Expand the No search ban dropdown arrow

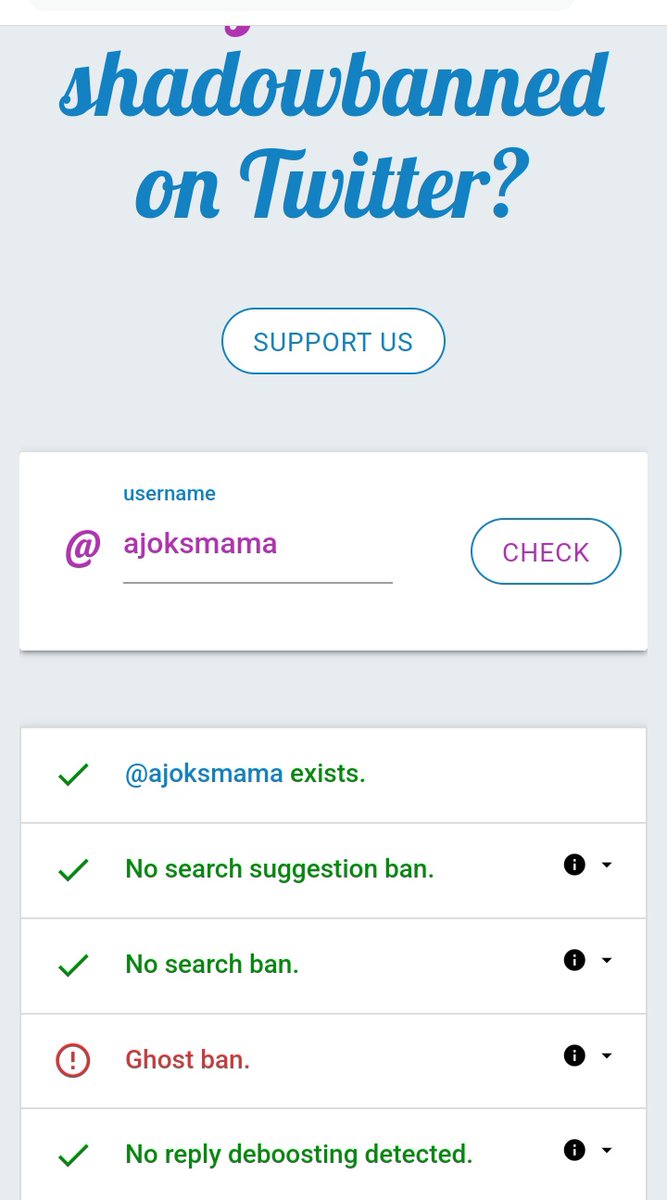[x=606, y=960]
